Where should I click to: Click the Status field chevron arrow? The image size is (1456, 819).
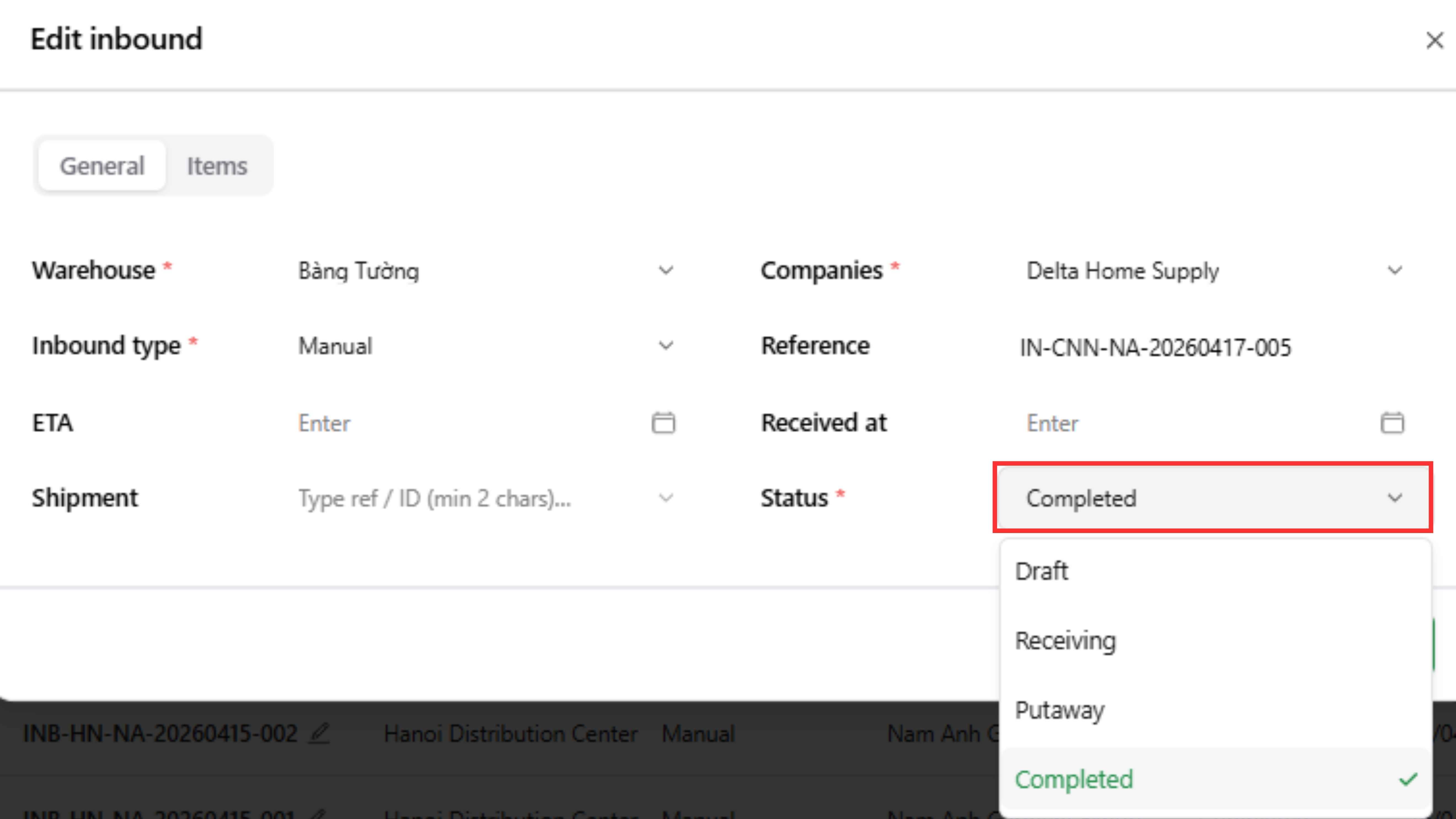tap(1395, 498)
